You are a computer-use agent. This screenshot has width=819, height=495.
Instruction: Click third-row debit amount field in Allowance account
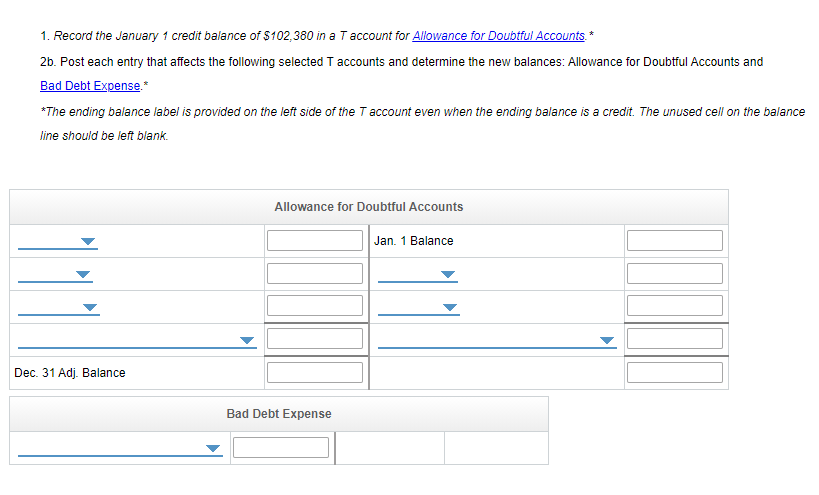(x=314, y=306)
